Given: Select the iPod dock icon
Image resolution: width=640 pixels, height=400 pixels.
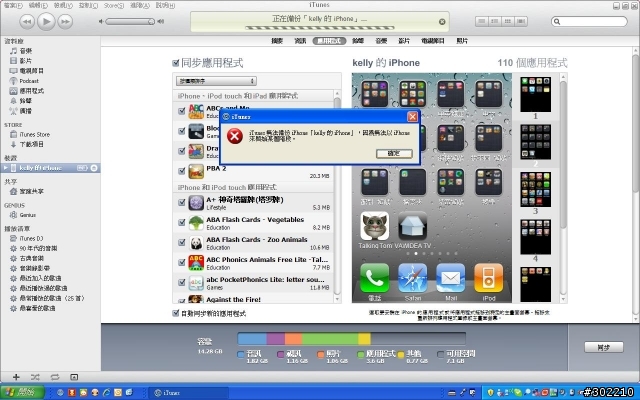Looking at the screenshot, I should pos(489,278).
